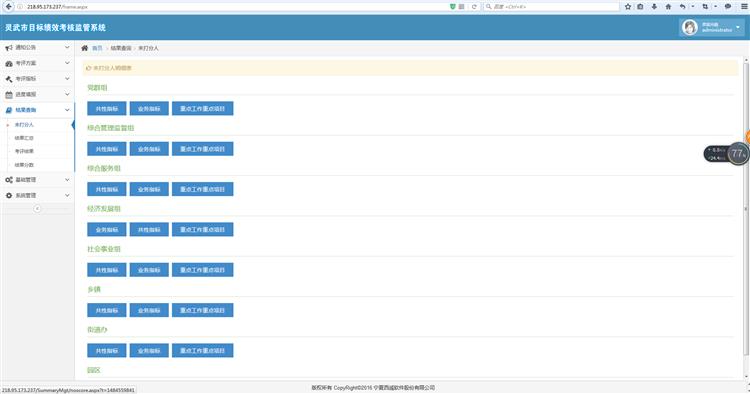
Task: Reload the page with the refresh icon
Action: coord(474,7)
